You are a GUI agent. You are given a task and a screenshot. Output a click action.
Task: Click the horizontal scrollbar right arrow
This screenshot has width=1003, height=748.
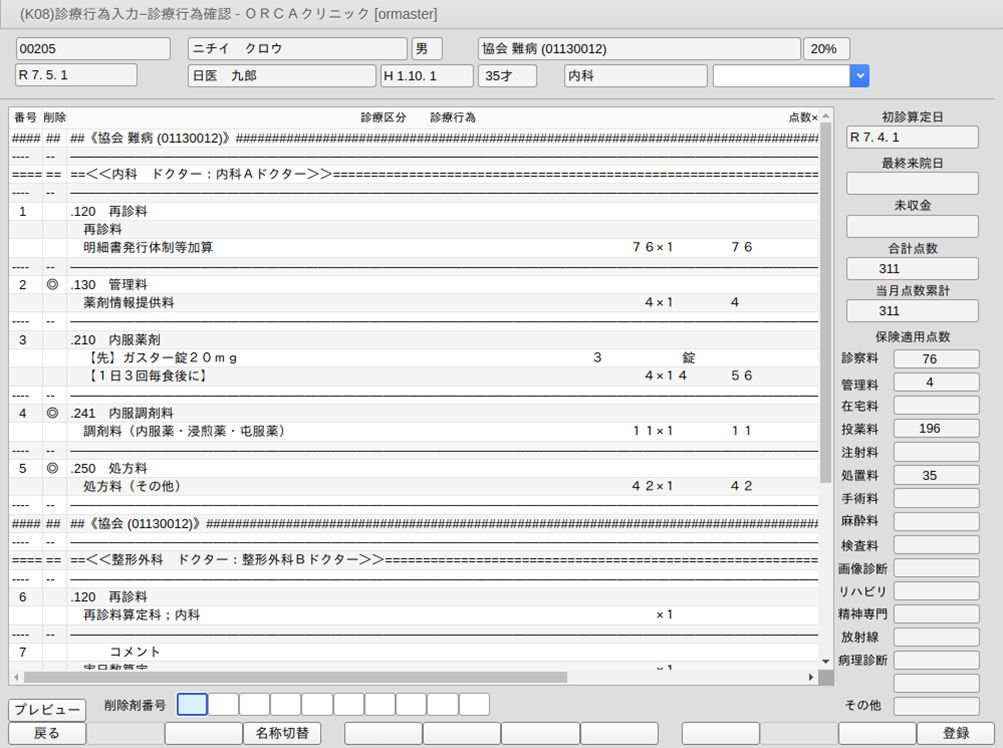(x=810, y=677)
